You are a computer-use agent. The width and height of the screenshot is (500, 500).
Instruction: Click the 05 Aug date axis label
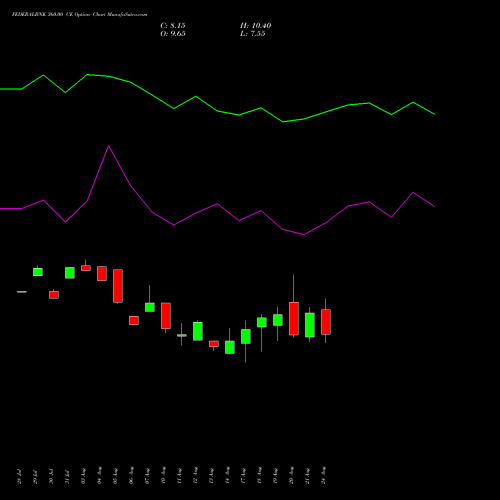coord(115,475)
